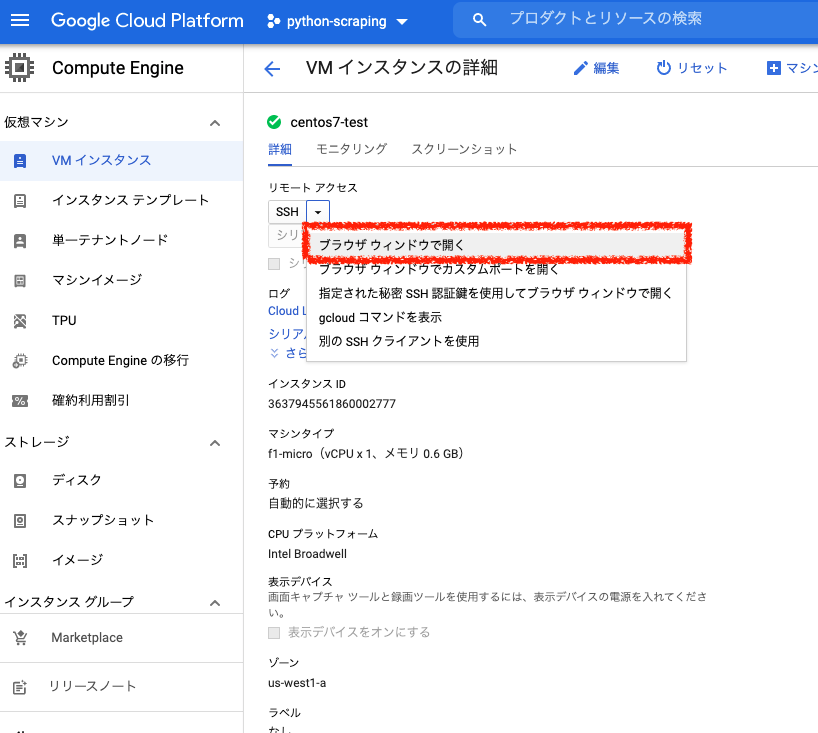Click the Google Cloud Platform logo text
The height and width of the screenshot is (733, 818).
[147, 20]
